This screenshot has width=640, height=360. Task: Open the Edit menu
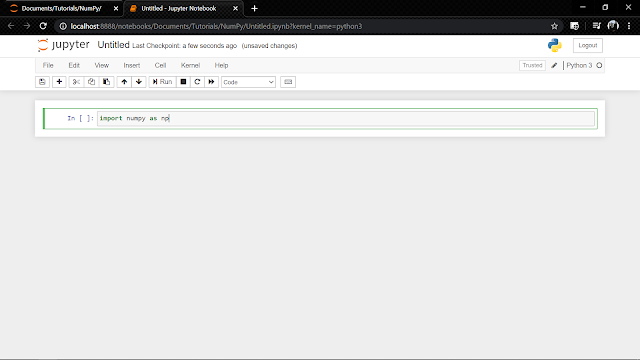tap(74, 65)
